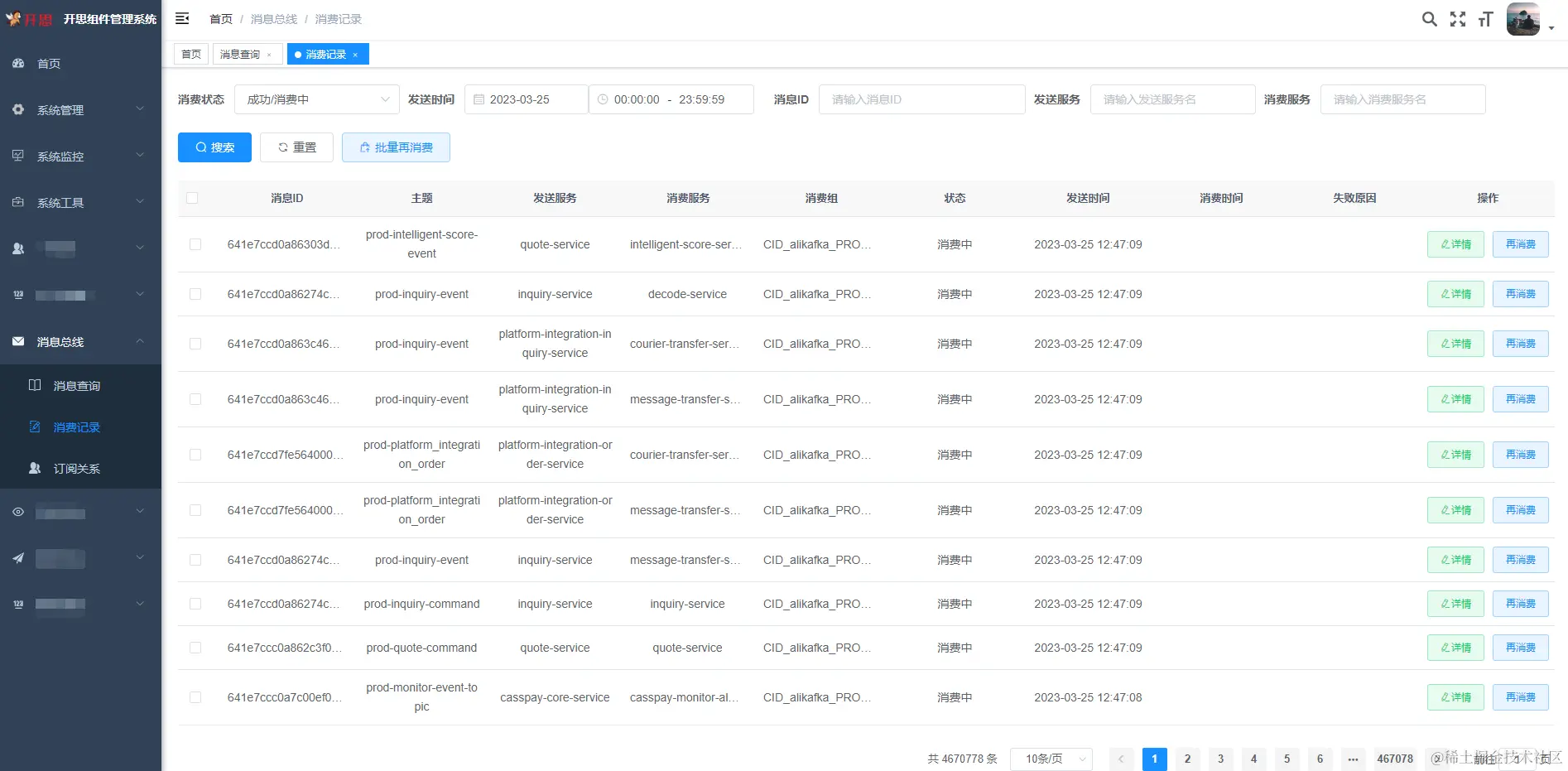This screenshot has height=771, width=1568.
Task: Expand the 系统监控 menu
Action: point(80,156)
